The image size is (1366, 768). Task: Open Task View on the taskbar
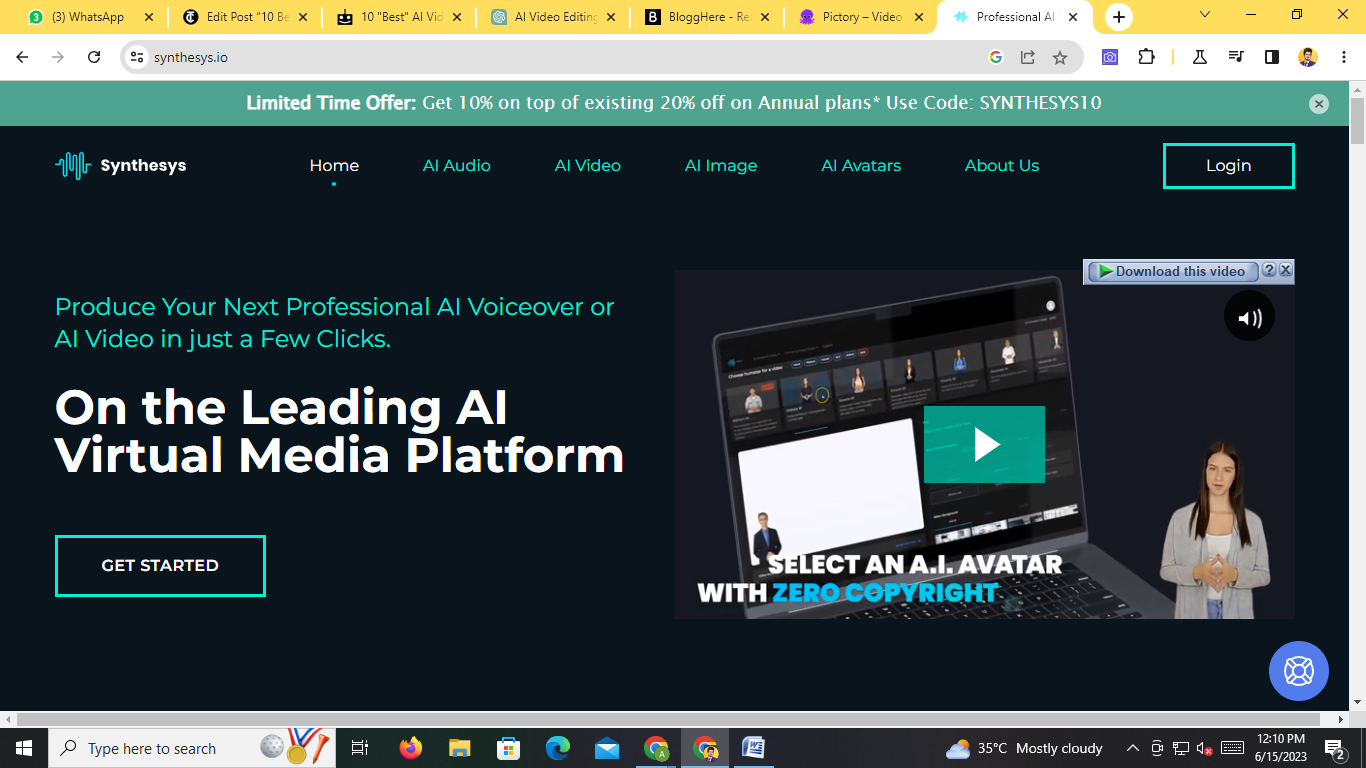tap(360, 748)
